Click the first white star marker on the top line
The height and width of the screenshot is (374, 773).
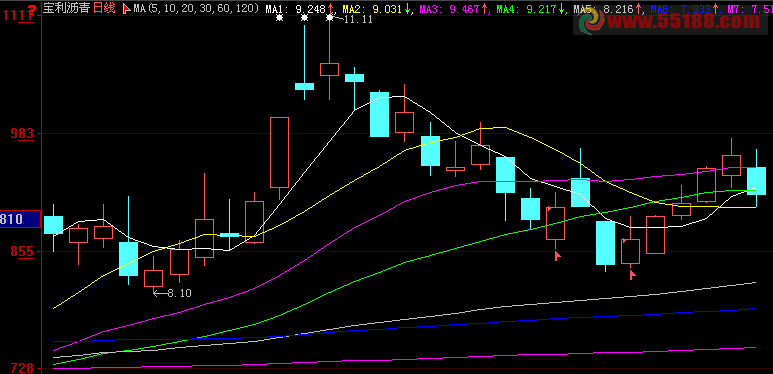pos(280,18)
